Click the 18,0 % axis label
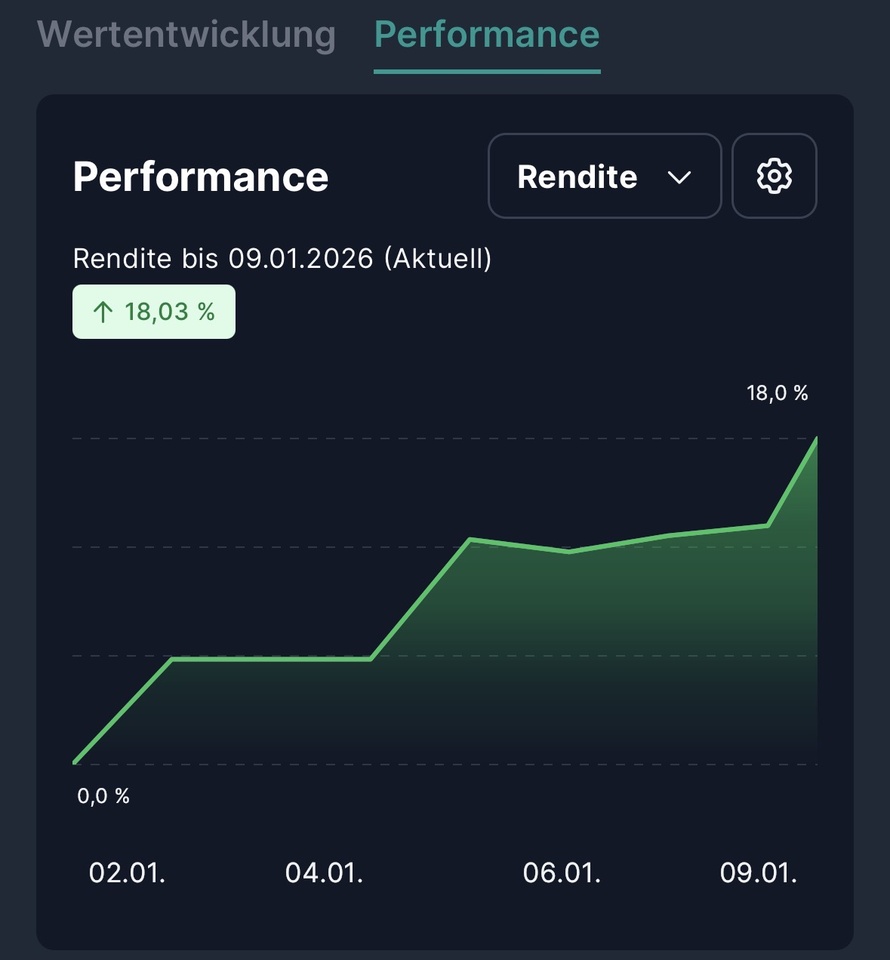This screenshot has height=960, width=890. [777, 393]
